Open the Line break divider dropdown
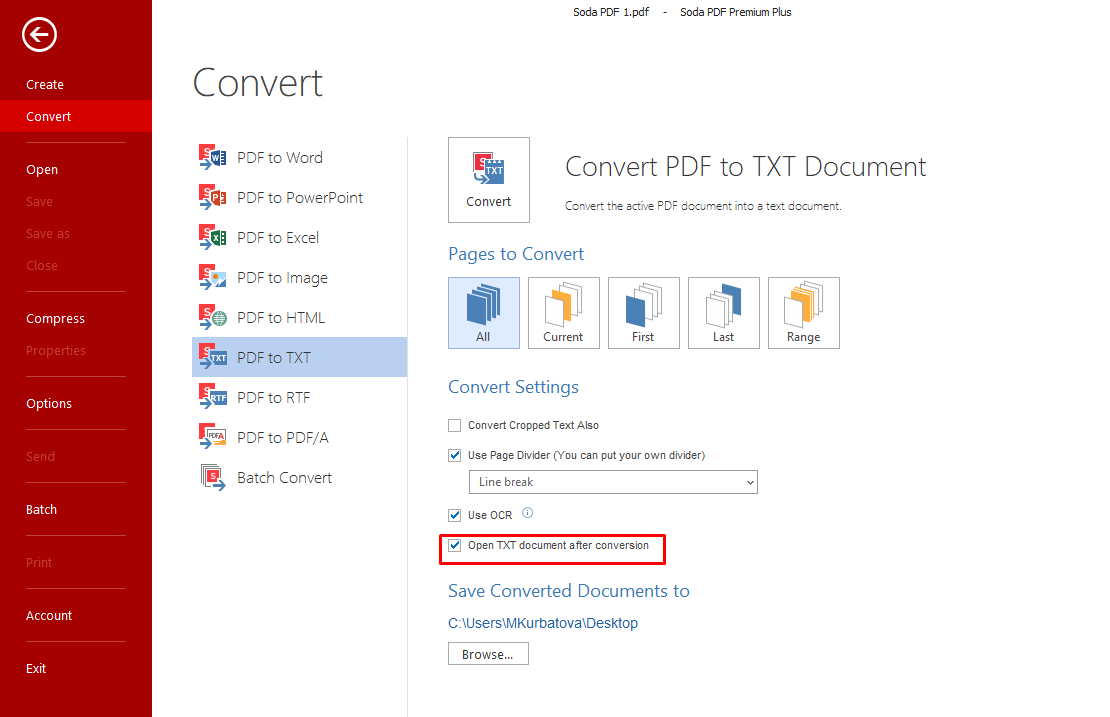The image size is (1110, 717). click(x=613, y=482)
